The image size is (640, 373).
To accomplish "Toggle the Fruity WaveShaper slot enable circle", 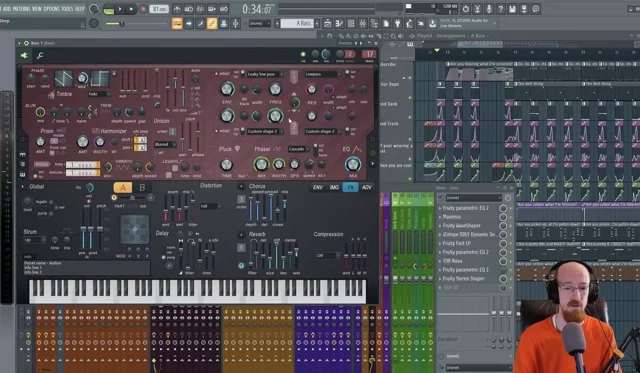I will coord(503,226).
